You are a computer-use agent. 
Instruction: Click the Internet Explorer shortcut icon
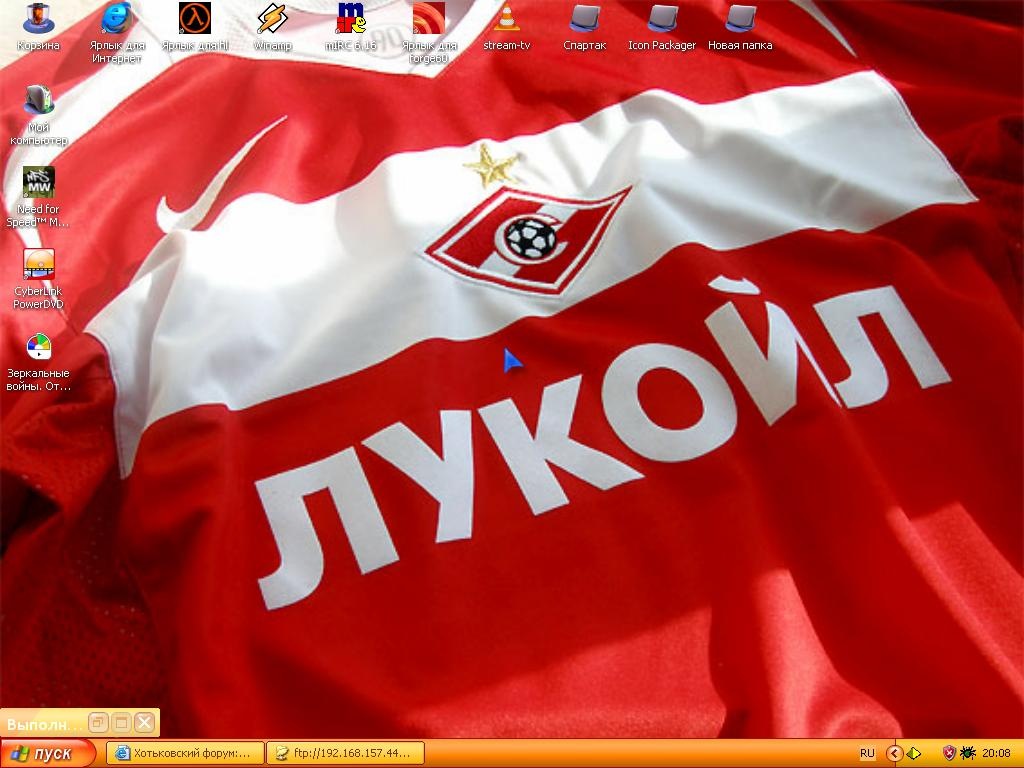tap(117, 19)
